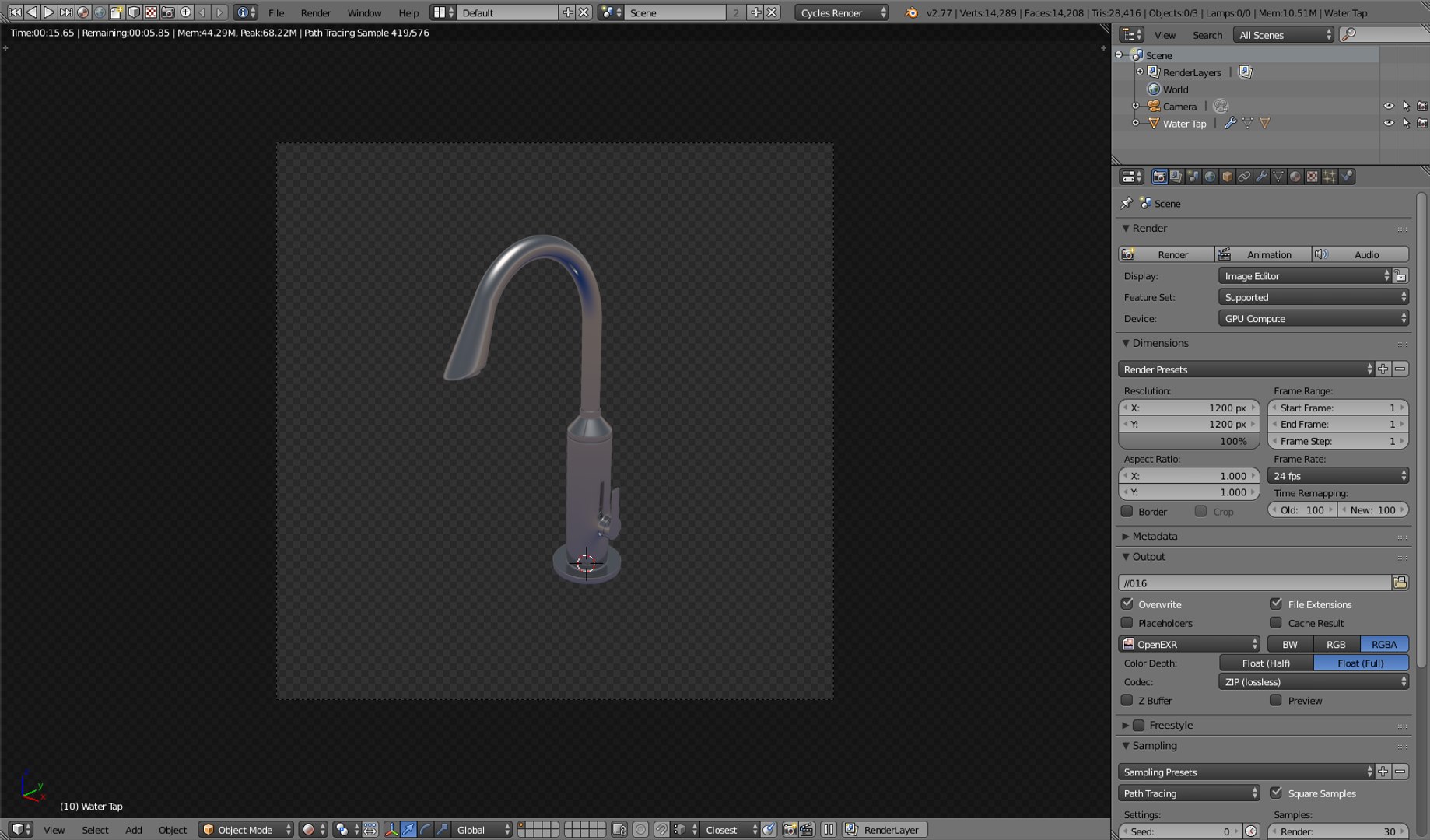Open the Render layers properties tab
The image size is (1430, 840).
pyautogui.click(x=1176, y=177)
